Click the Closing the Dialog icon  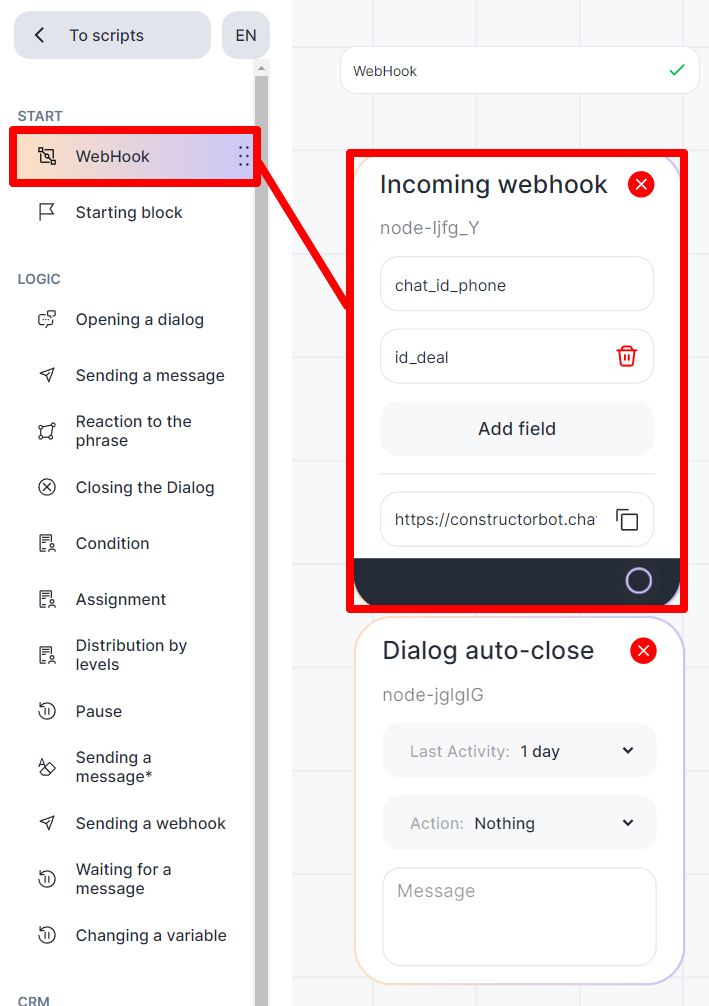pyautogui.click(x=47, y=488)
